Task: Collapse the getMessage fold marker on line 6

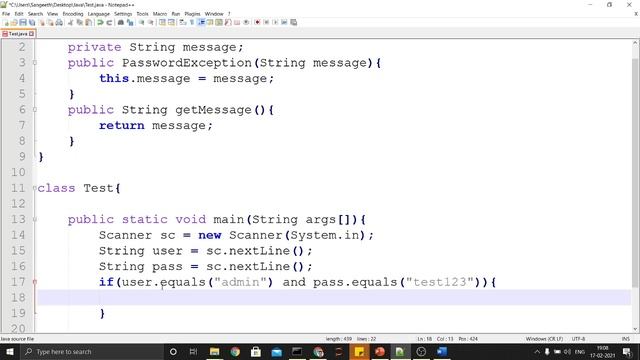Action: coord(35,110)
